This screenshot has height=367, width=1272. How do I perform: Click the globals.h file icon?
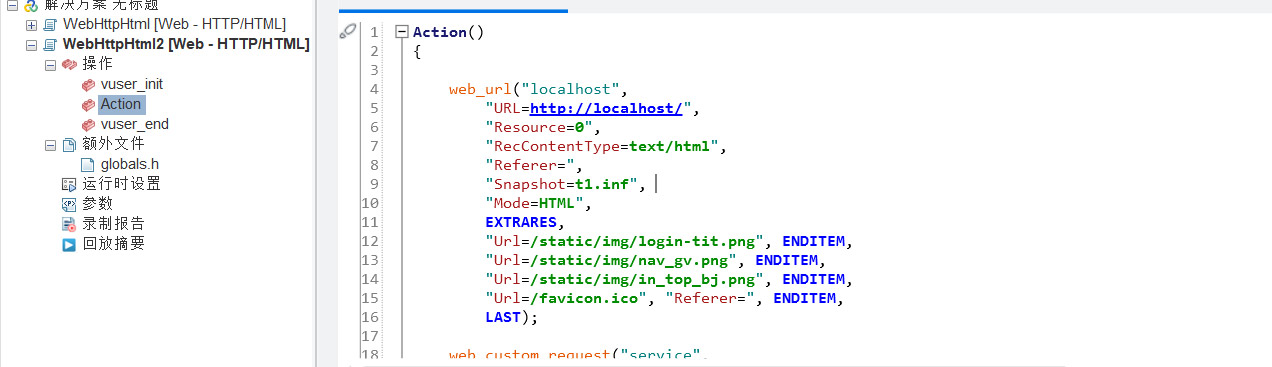pos(88,164)
